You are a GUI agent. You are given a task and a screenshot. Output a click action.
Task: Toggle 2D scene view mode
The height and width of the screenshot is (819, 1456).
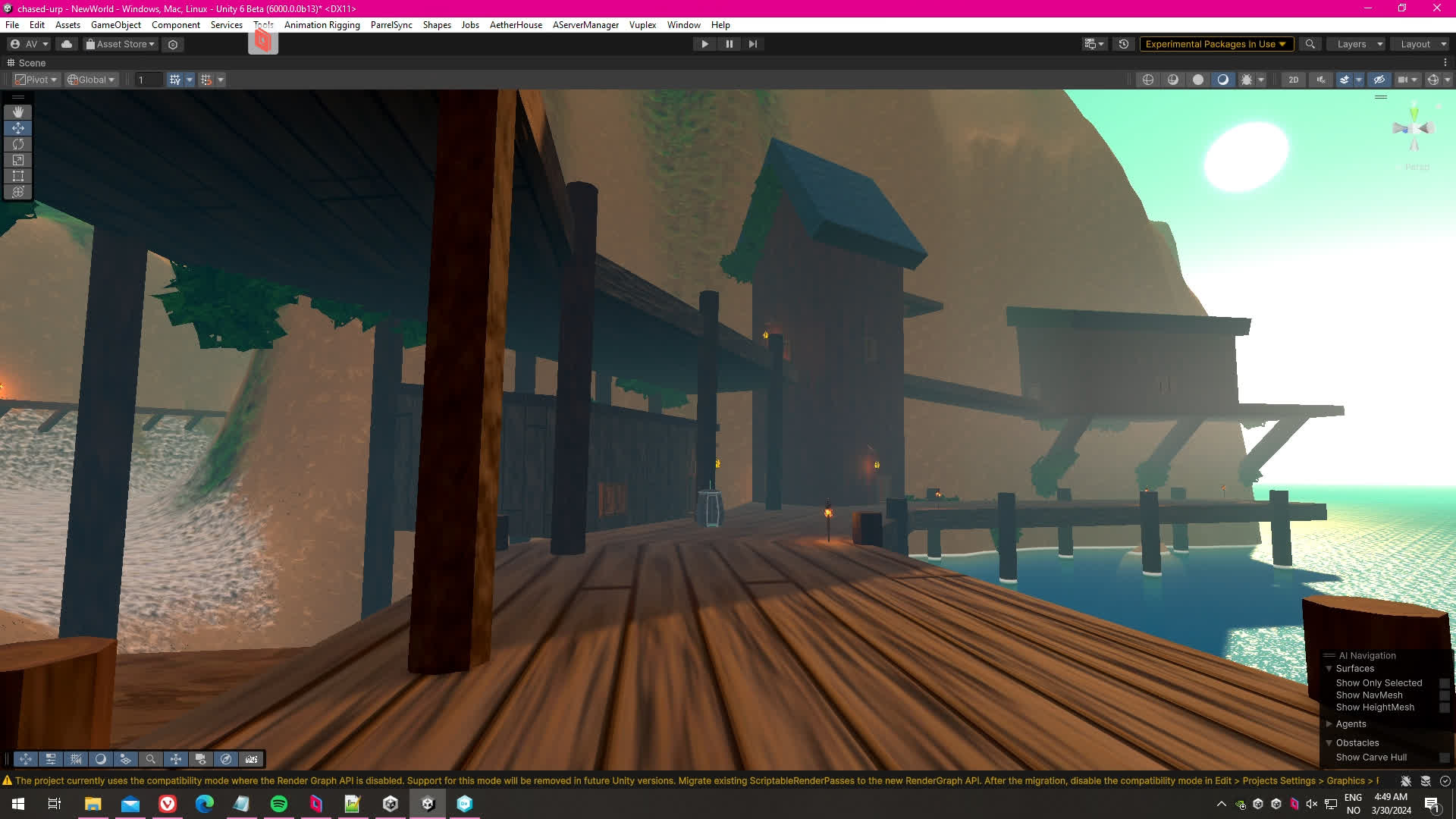tap(1294, 80)
